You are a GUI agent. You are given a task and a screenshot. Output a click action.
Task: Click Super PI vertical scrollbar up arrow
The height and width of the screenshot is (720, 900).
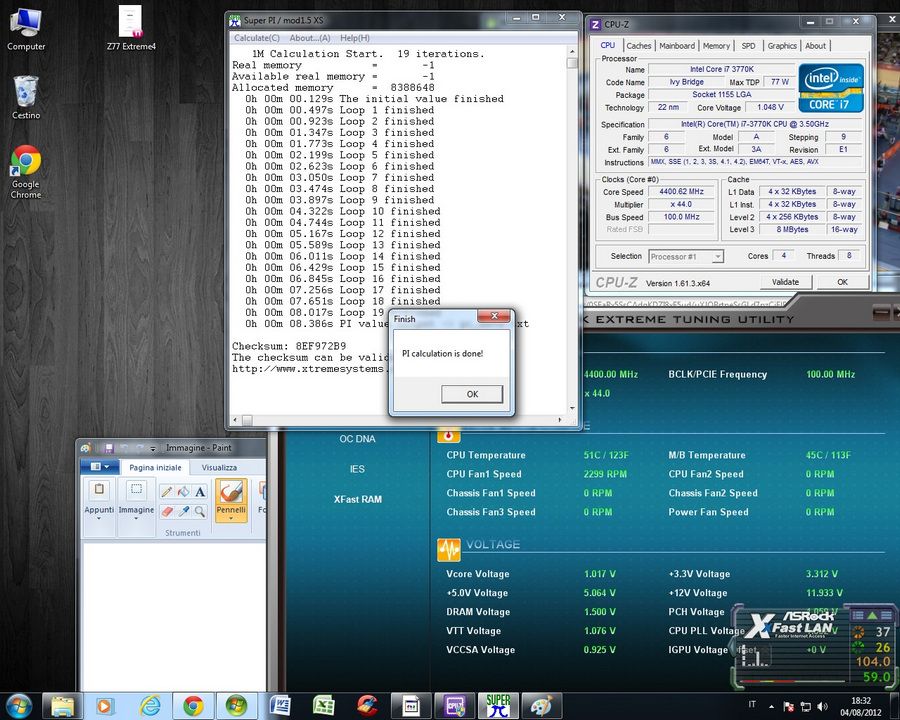point(572,51)
